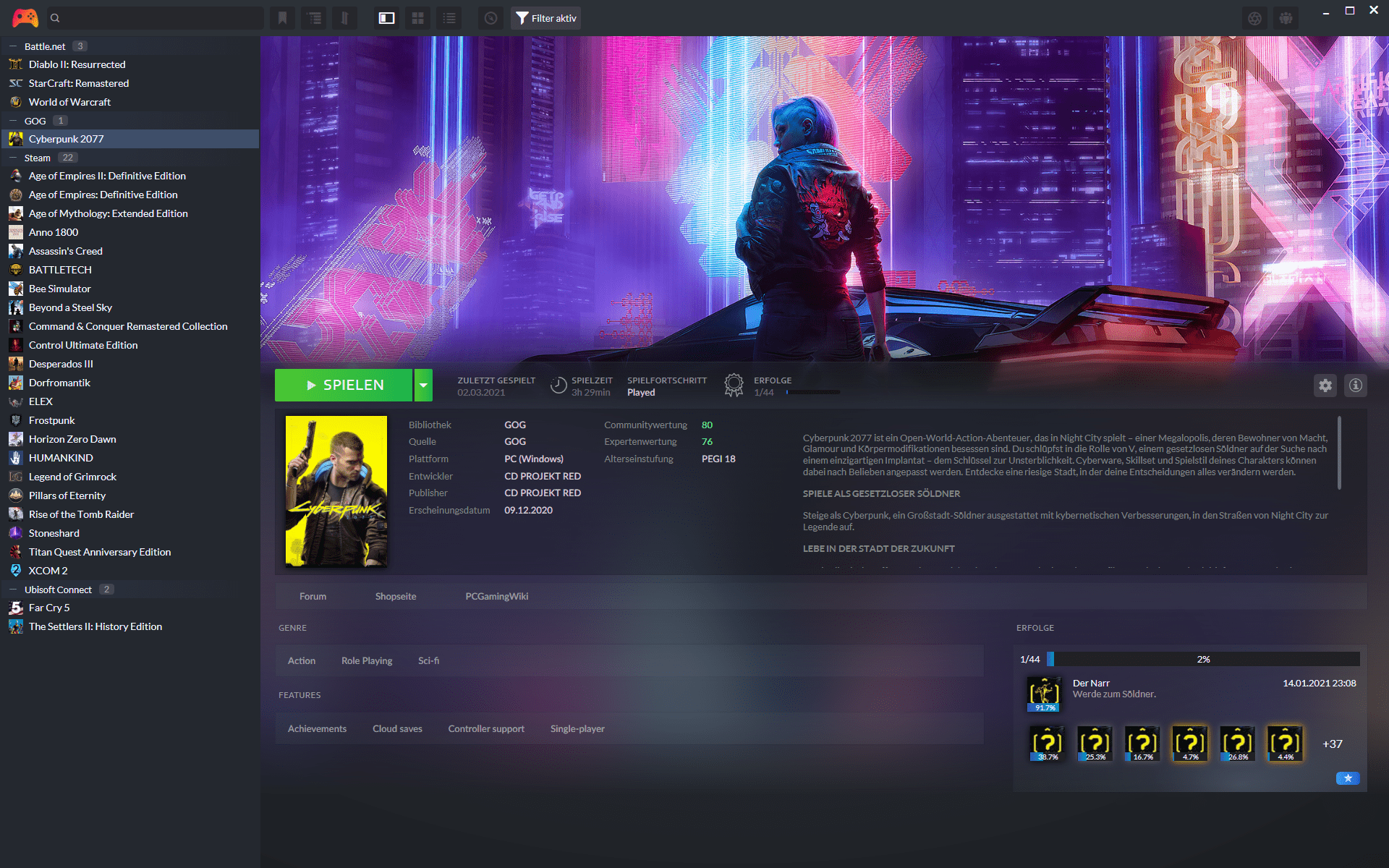Screen dimensions: 1389x868
Task: Click the game info icon beside the gear
Action: tap(1356, 386)
